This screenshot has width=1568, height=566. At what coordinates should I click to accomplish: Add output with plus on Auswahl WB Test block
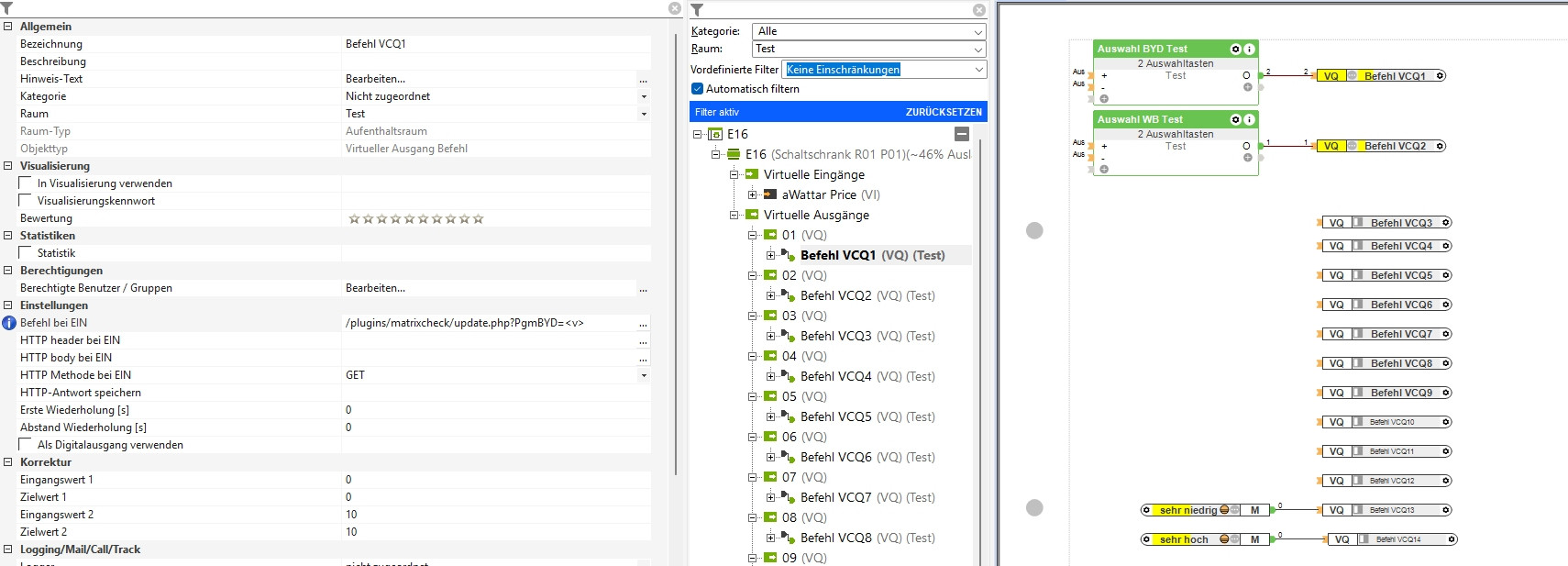1248,158
